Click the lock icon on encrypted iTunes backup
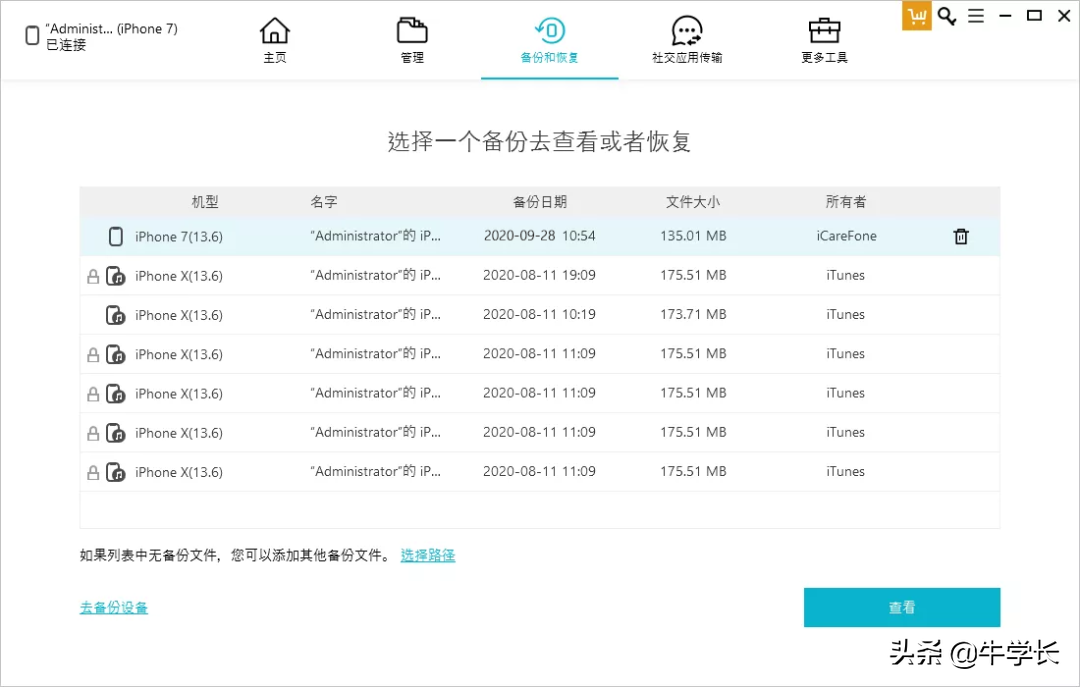This screenshot has width=1080, height=687. click(93, 275)
